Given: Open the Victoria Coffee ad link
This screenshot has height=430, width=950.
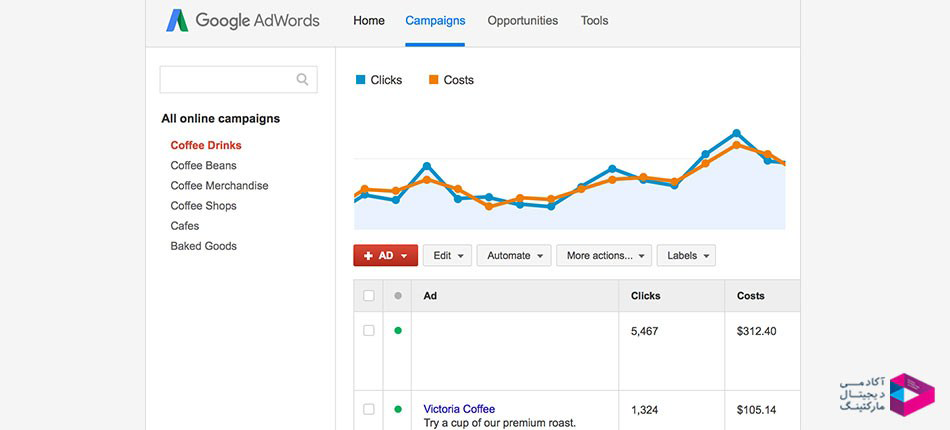Looking at the screenshot, I should pos(459,409).
